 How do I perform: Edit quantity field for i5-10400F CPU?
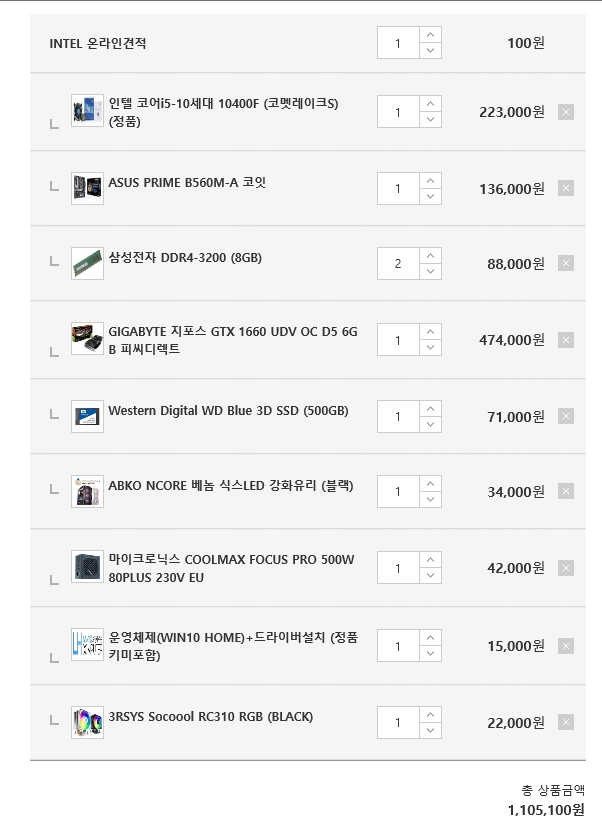click(398, 112)
